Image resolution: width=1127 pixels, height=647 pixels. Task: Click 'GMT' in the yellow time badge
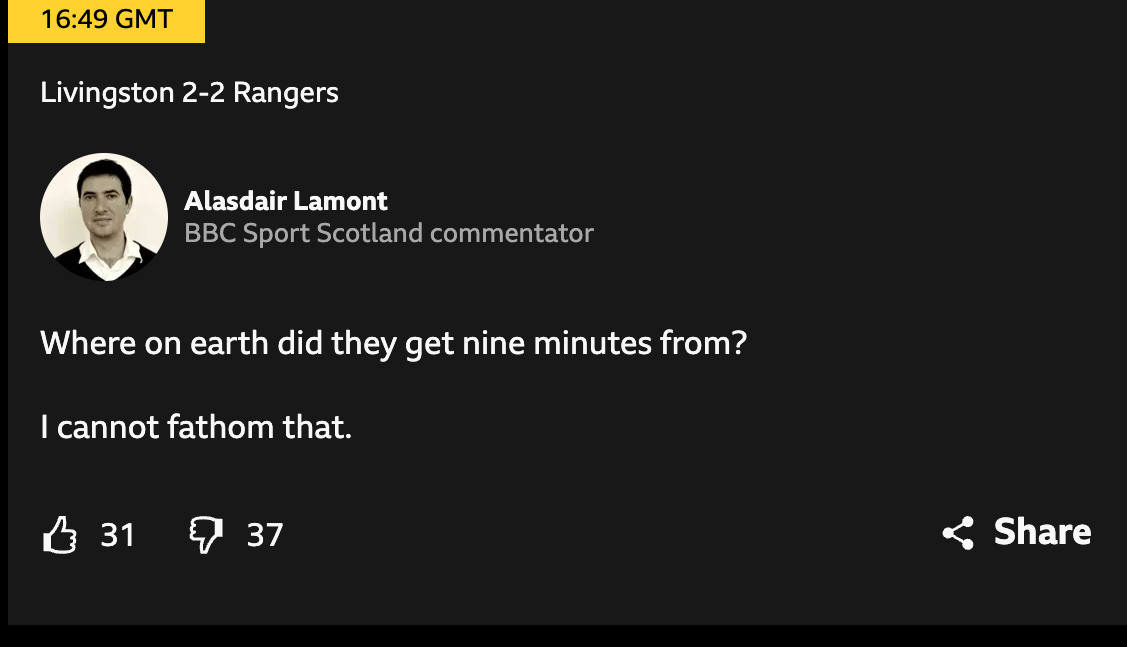coord(141,20)
